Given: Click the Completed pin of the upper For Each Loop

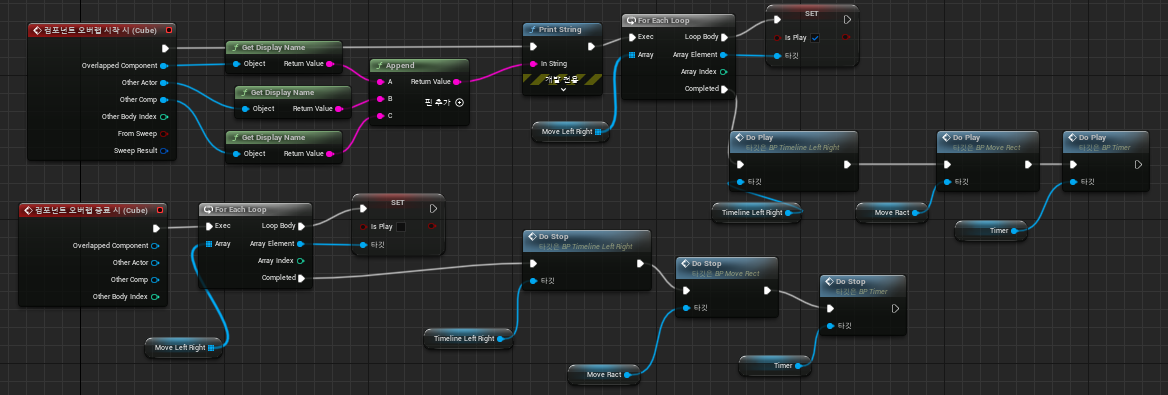Looking at the screenshot, I should [725, 89].
